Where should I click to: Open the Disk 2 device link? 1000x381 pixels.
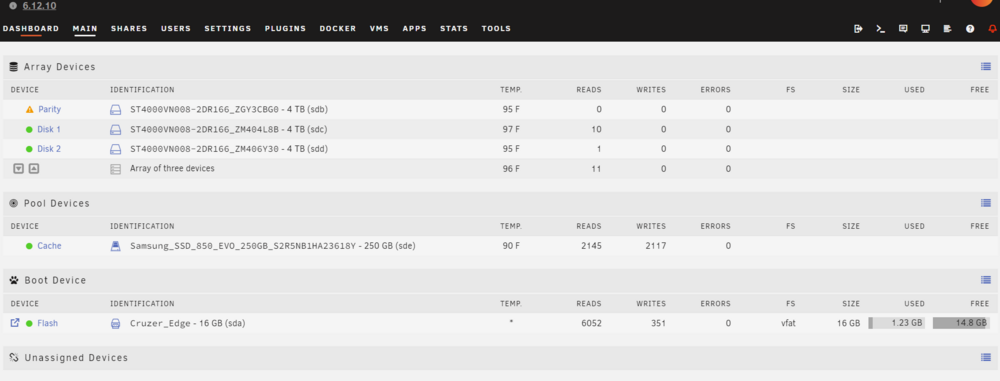49,149
